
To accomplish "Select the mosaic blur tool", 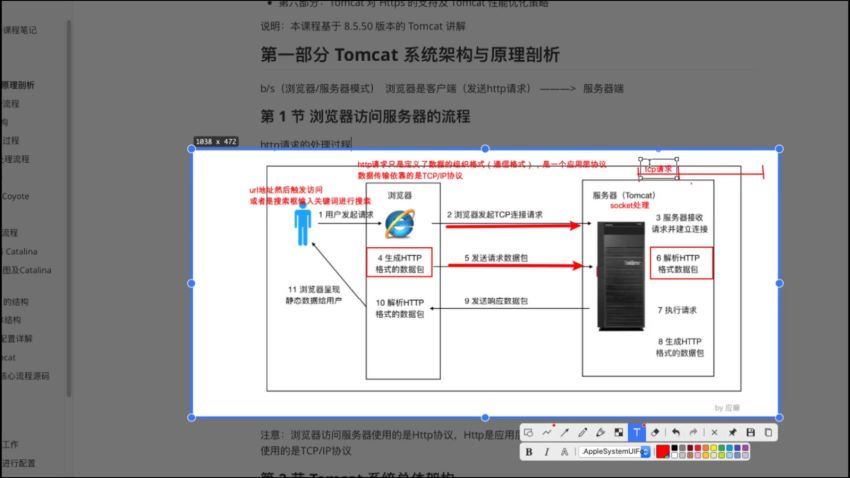I will tap(619, 432).
